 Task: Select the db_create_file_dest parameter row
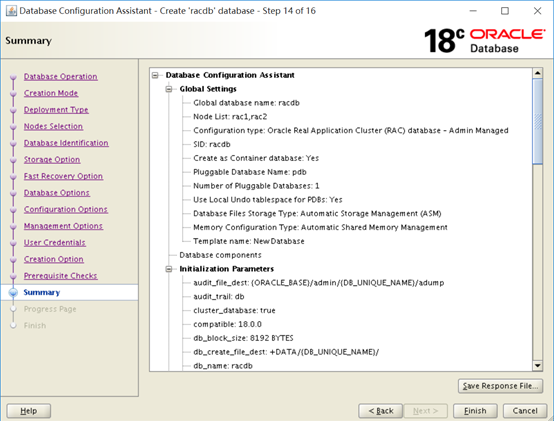[286, 352]
